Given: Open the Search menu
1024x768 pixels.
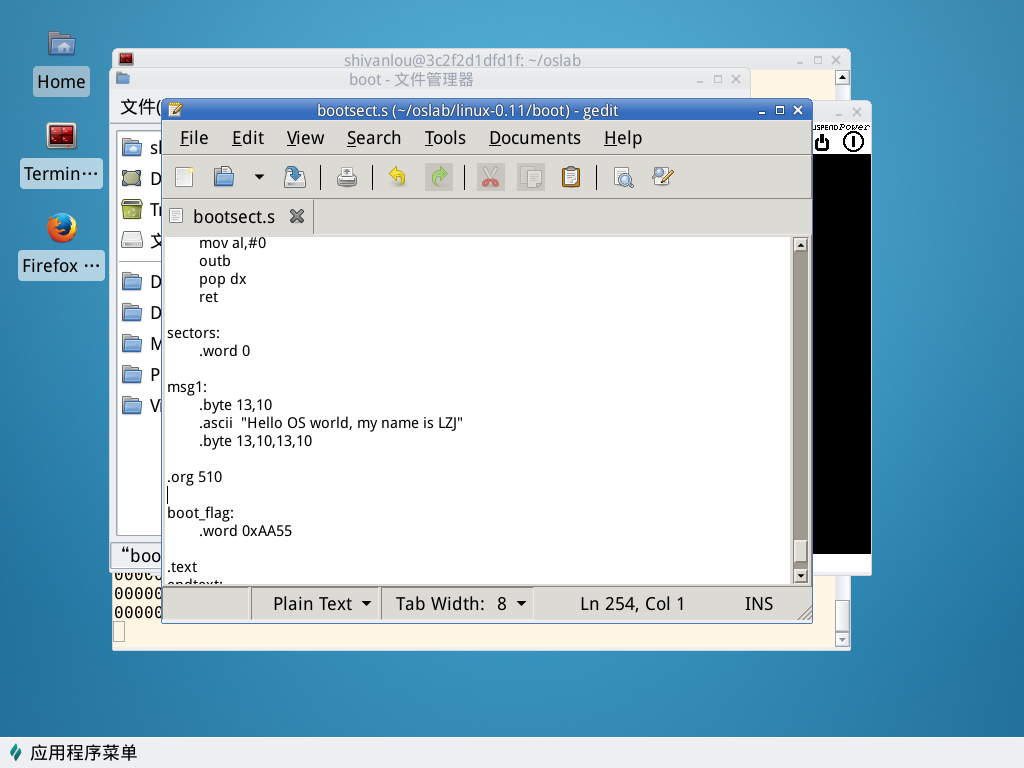Looking at the screenshot, I should pyautogui.click(x=373, y=138).
